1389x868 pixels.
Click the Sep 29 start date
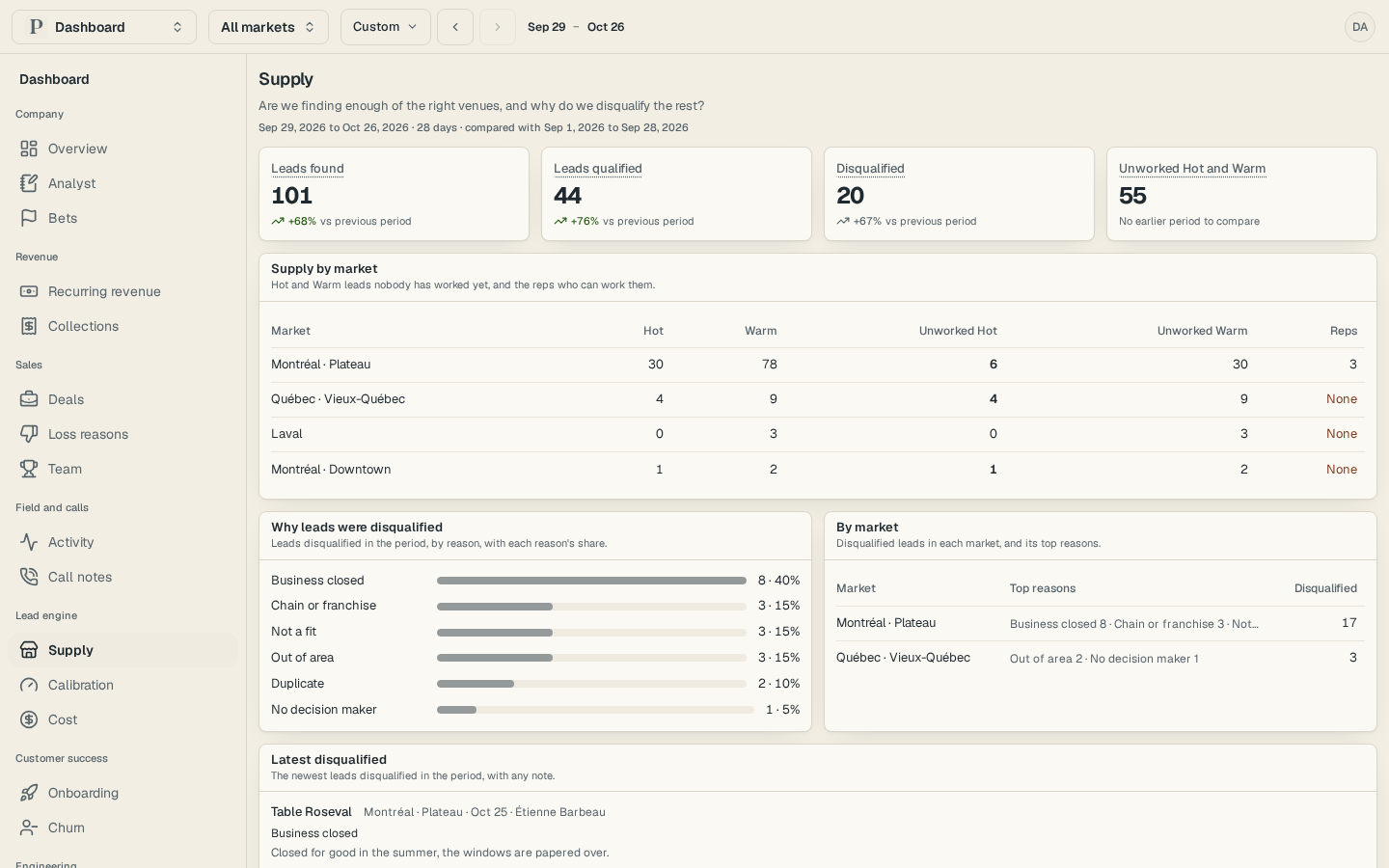pyautogui.click(x=547, y=27)
